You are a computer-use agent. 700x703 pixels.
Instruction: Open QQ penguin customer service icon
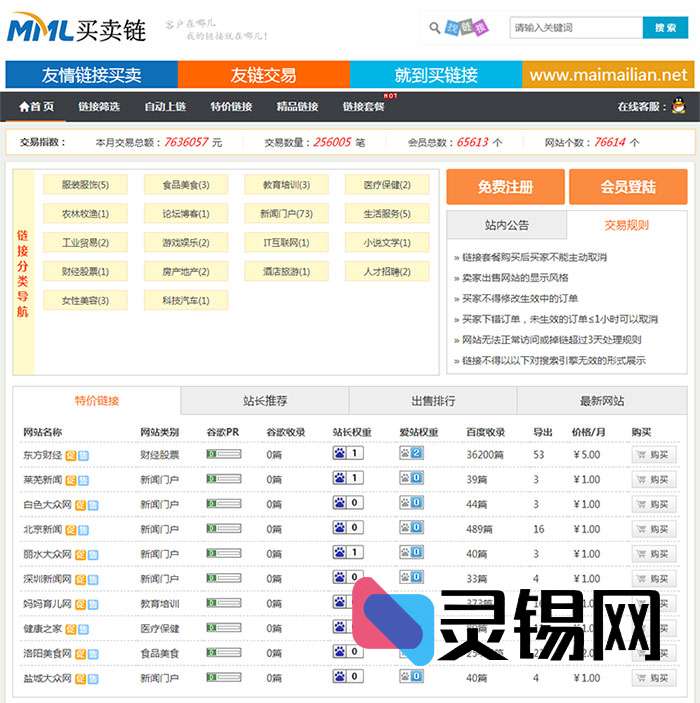pos(678,106)
